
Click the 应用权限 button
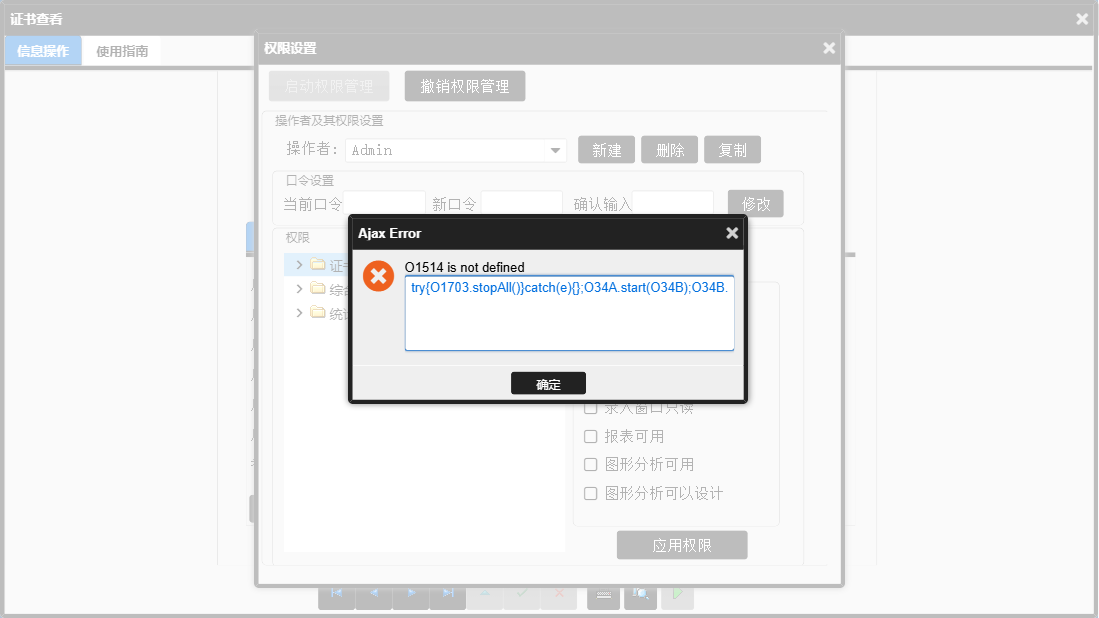click(x=682, y=545)
